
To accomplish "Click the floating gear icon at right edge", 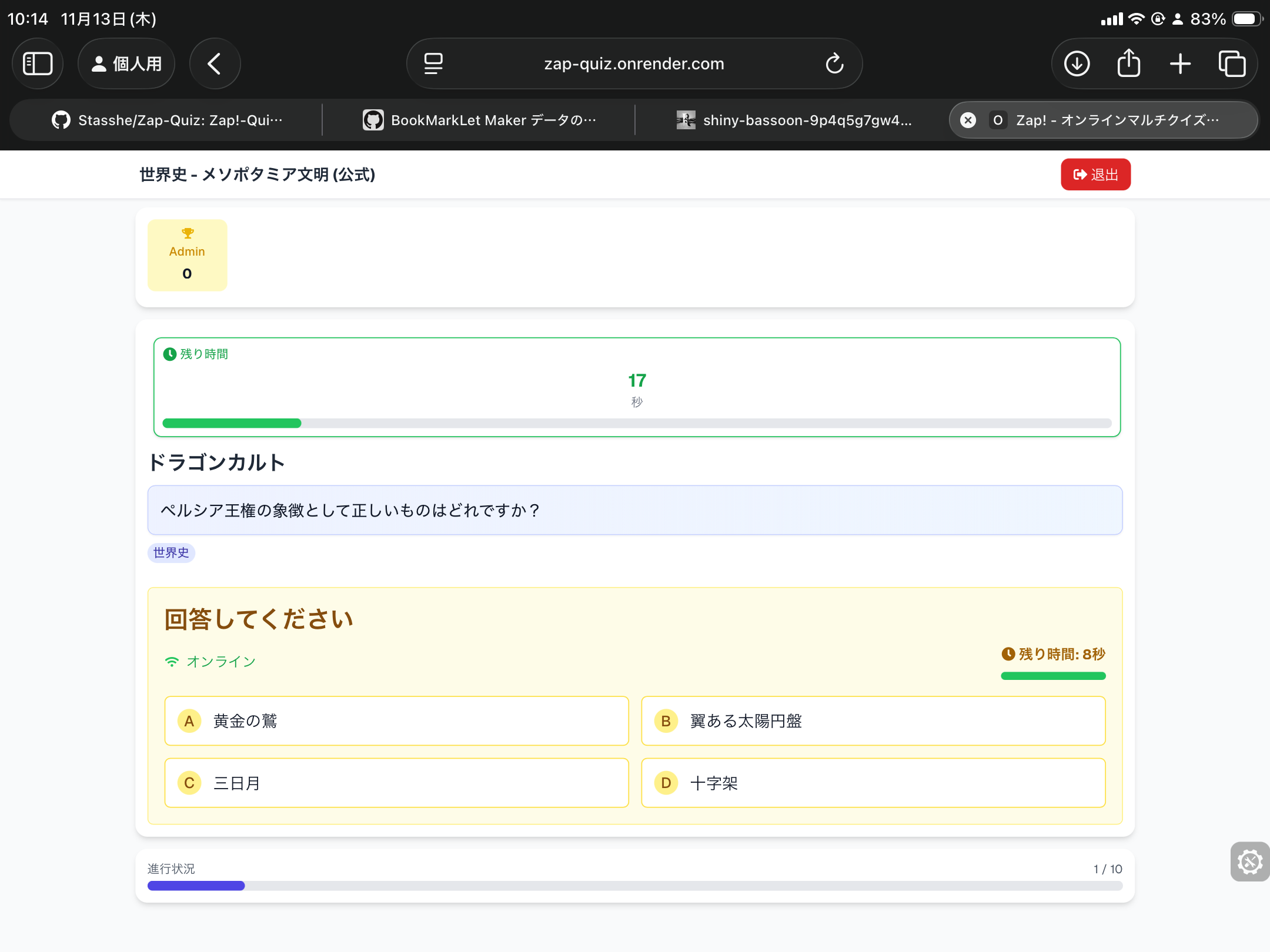I will pos(1249,862).
